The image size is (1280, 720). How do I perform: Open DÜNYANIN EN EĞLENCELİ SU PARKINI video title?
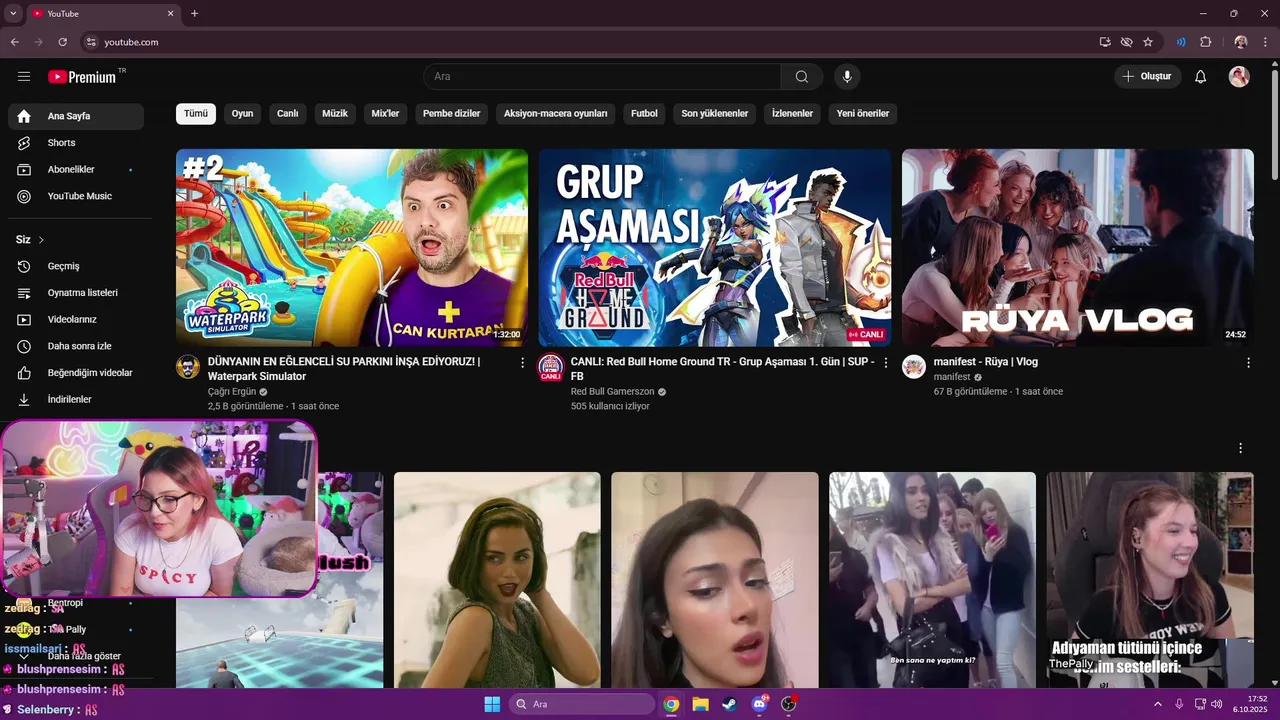point(344,369)
